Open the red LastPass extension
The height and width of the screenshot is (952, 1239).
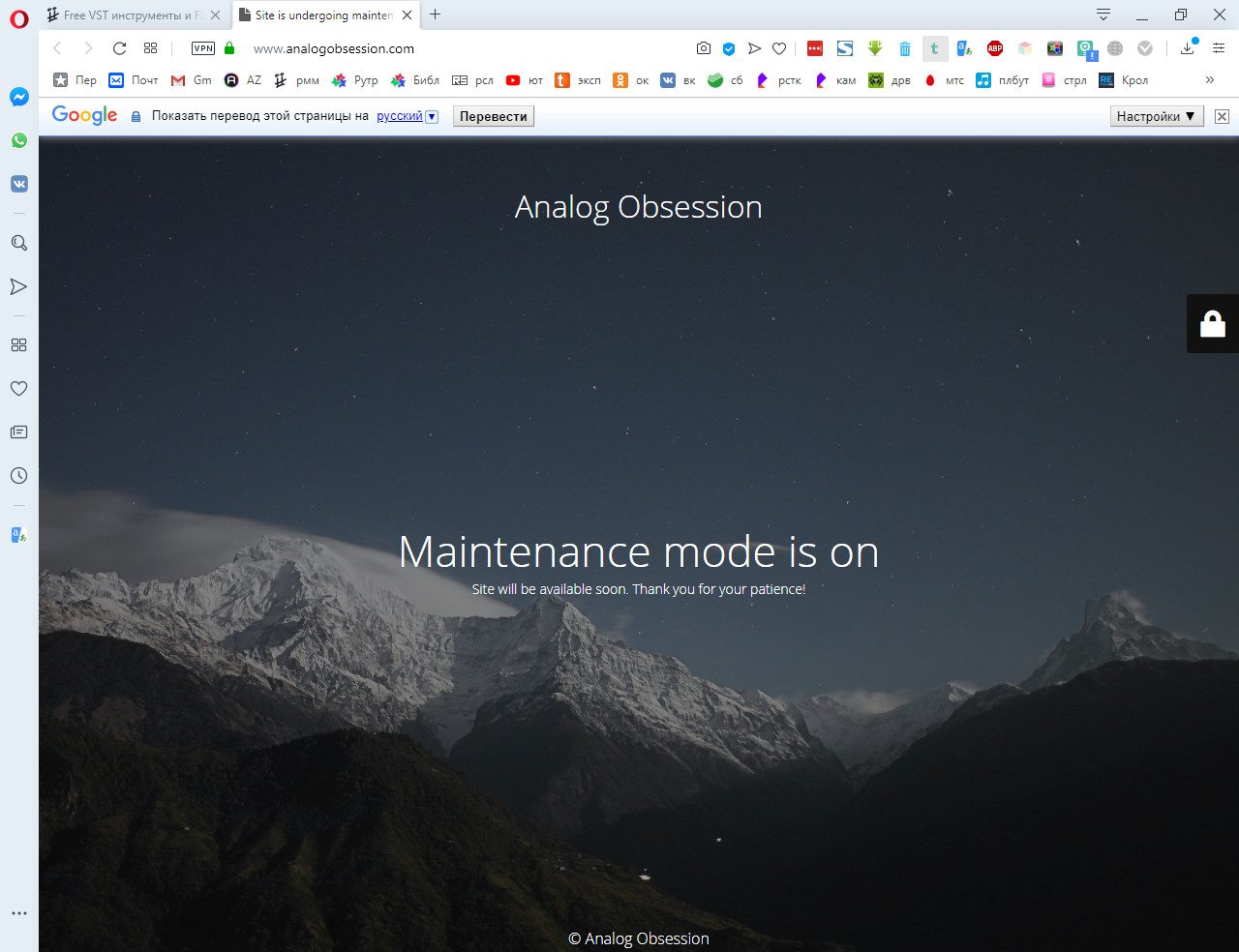pyautogui.click(x=815, y=48)
